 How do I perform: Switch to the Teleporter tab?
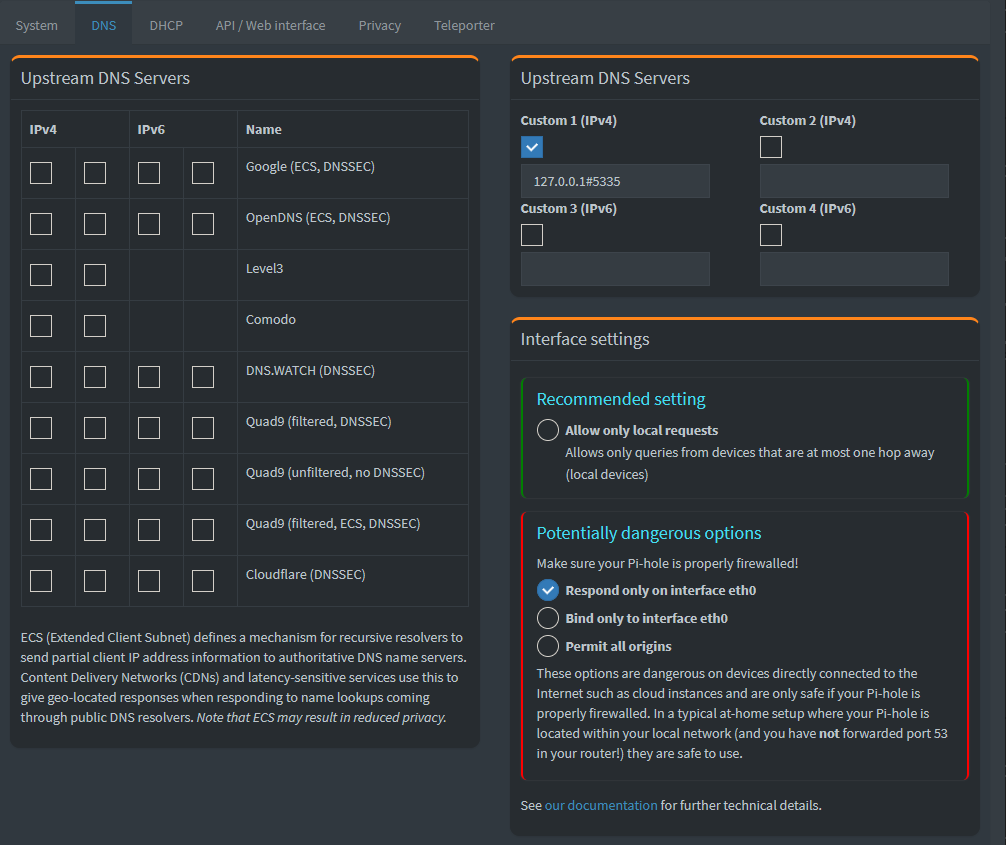(464, 26)
